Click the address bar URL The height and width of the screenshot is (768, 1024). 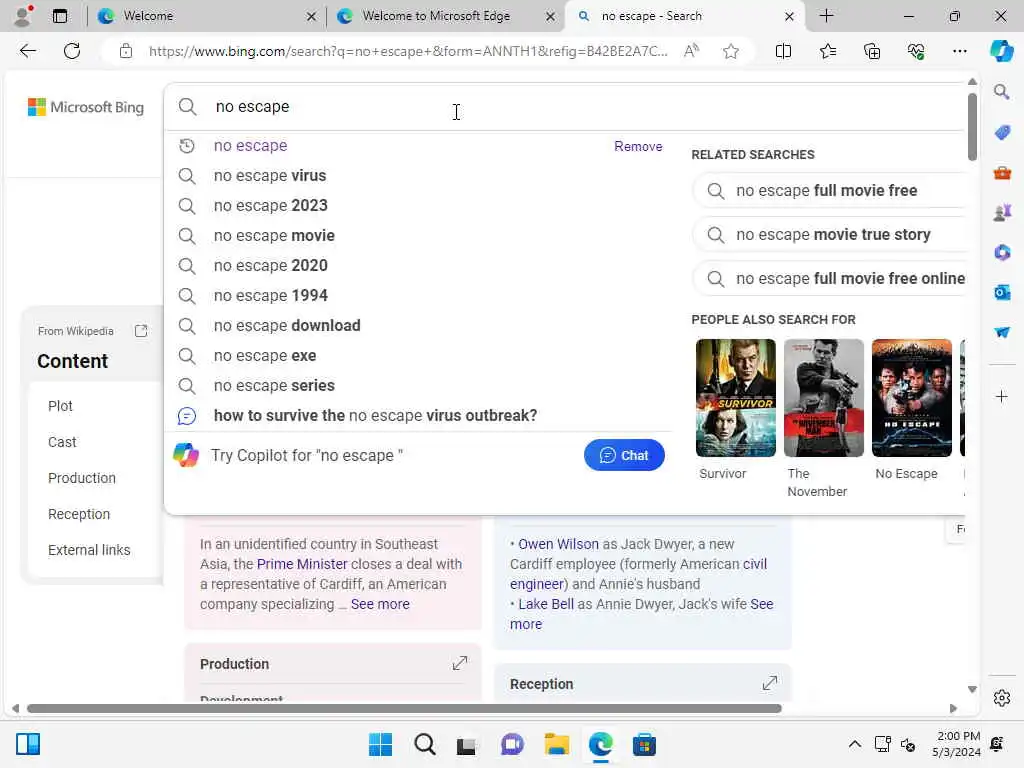[408, 51]
